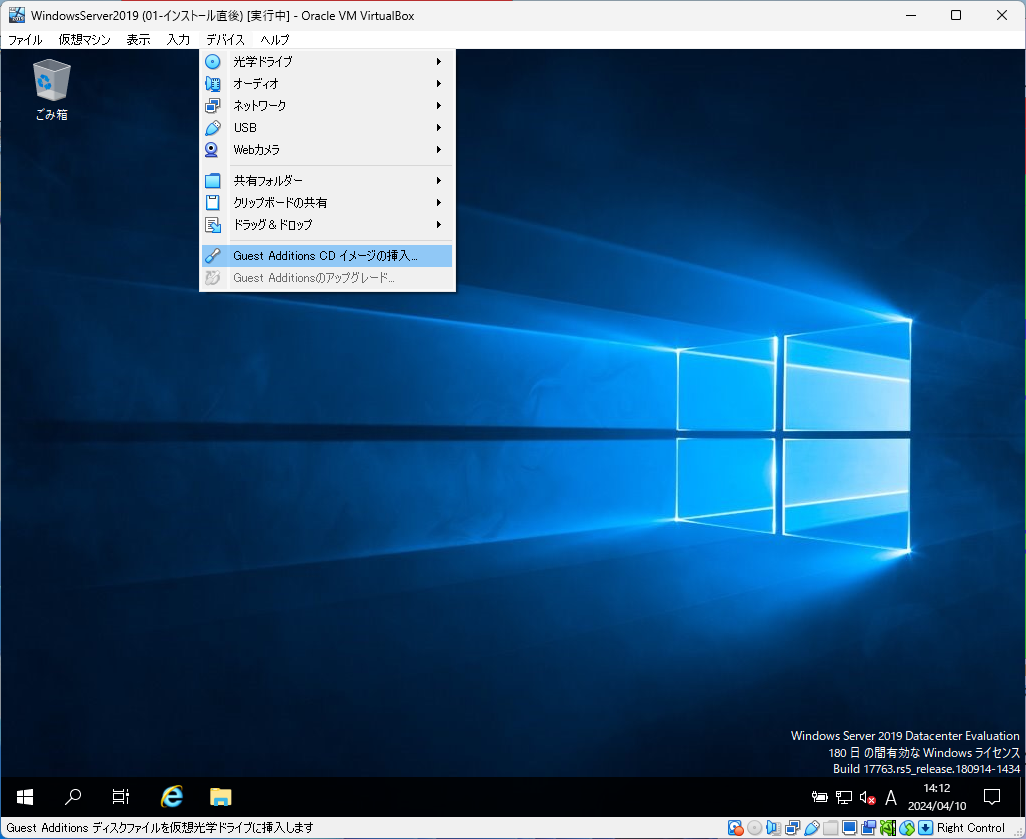Click the USB devices status bar icon

click(811, 828)
